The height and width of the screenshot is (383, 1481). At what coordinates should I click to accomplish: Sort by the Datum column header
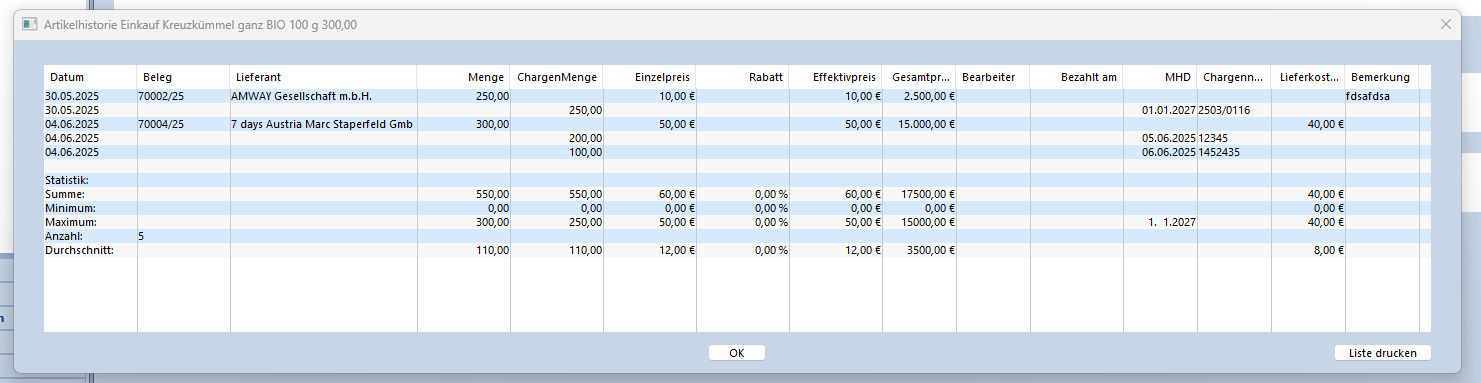[x=91, y=77]
